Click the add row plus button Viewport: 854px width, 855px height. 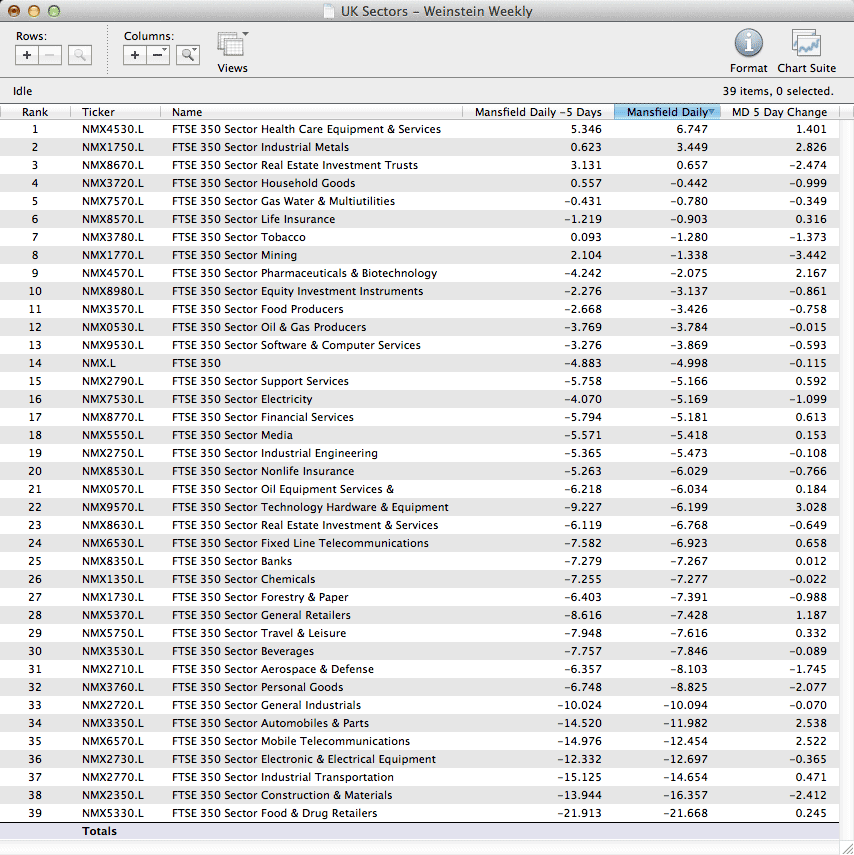pyautogui.click(x=27, y=56)
